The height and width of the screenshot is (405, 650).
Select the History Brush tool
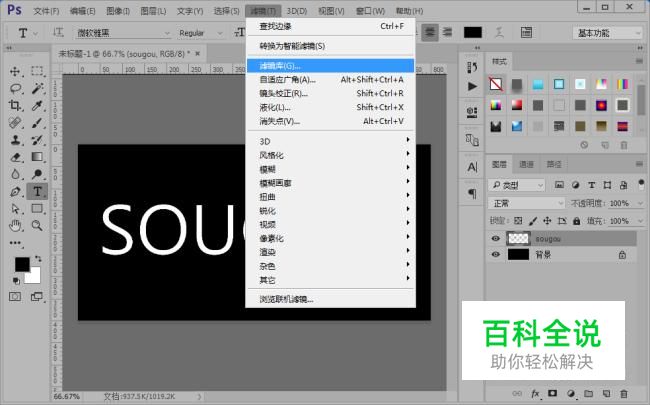pyautogui.click(x=37, y=140)
